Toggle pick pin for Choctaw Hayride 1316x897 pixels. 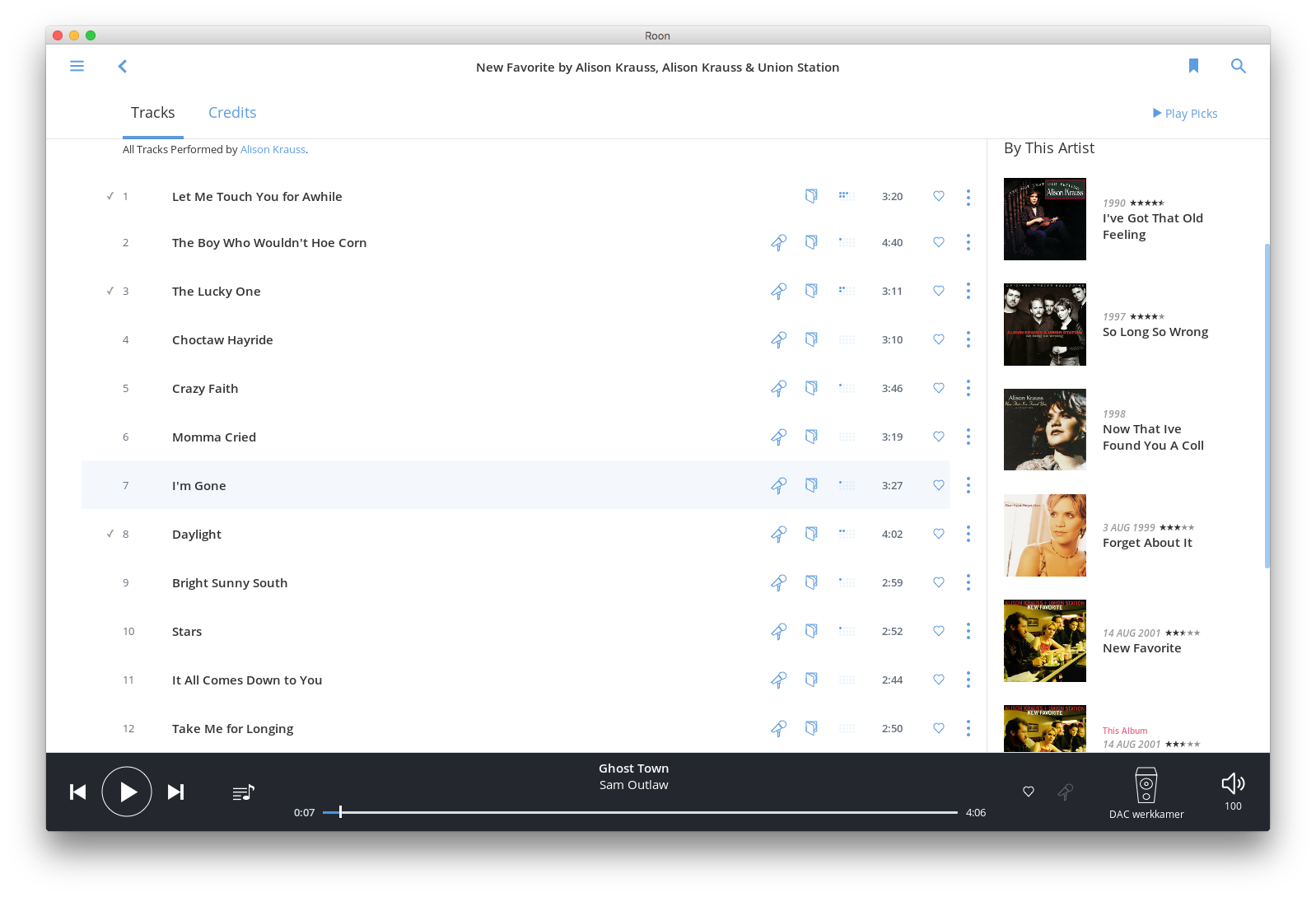[x=778, y=339]
